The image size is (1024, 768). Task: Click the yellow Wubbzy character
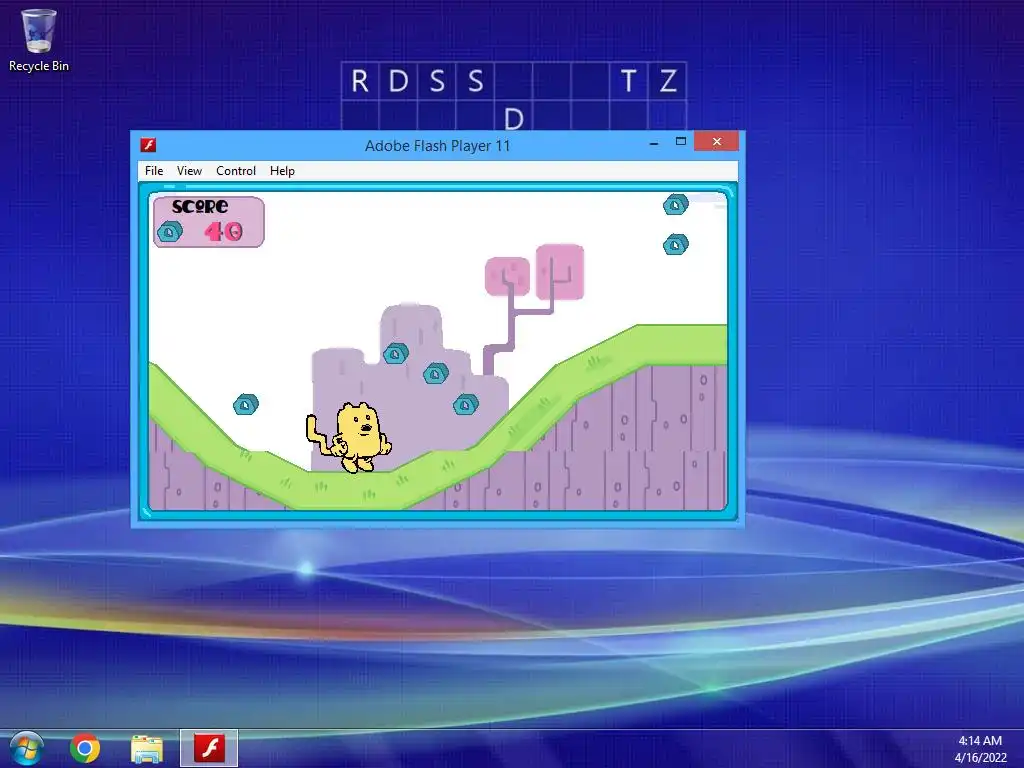351,436
